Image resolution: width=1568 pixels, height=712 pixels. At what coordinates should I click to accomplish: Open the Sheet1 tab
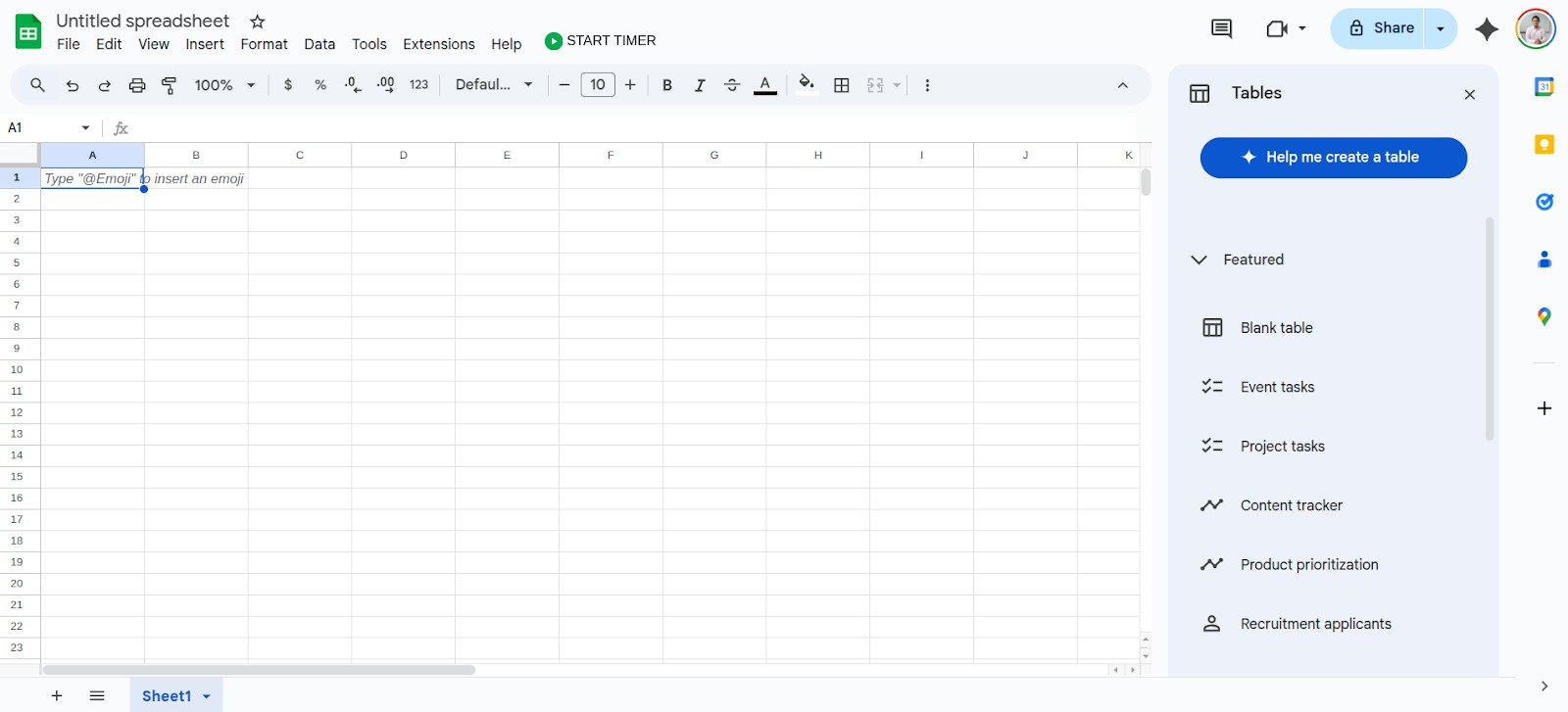pos(167,695)
